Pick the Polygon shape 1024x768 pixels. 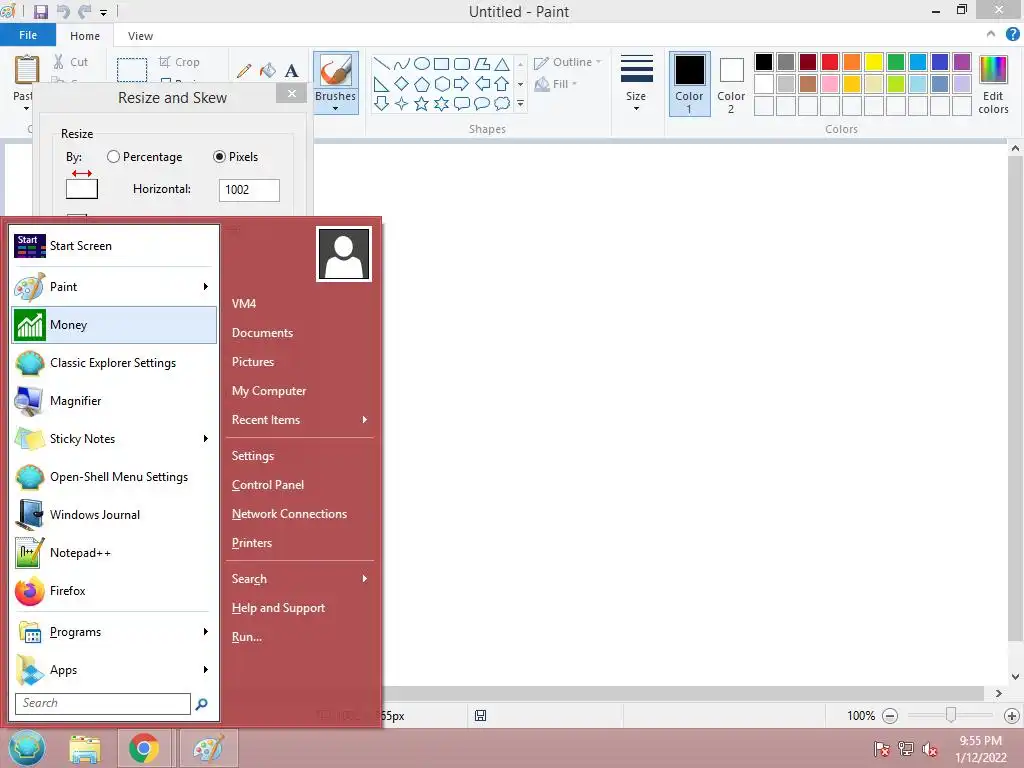[482, 64]
